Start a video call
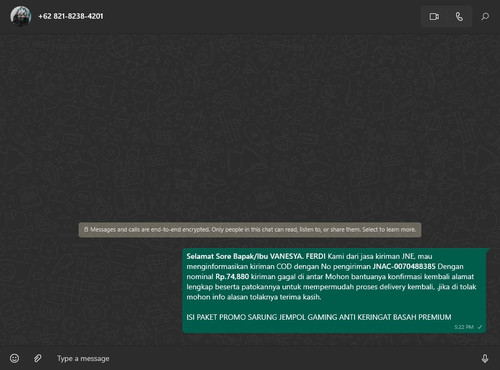The image size is (500, 370). [434, 16]
